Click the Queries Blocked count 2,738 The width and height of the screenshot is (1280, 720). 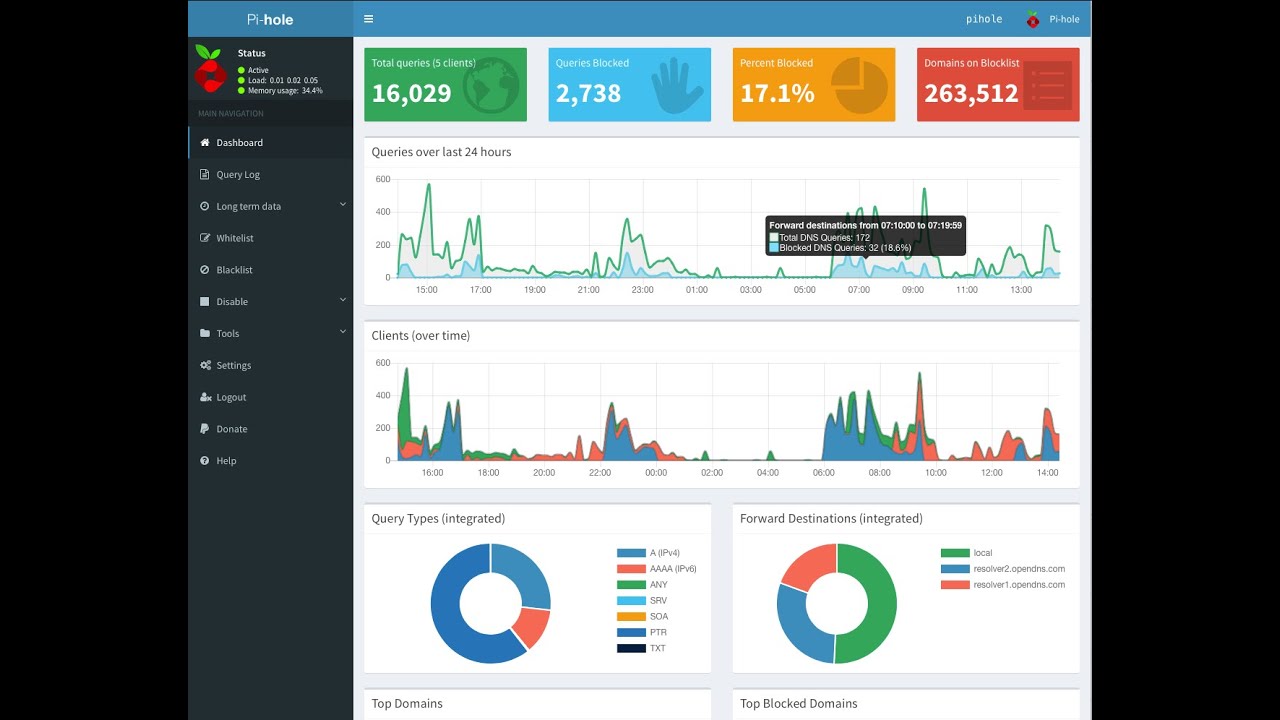pos(589,94)
